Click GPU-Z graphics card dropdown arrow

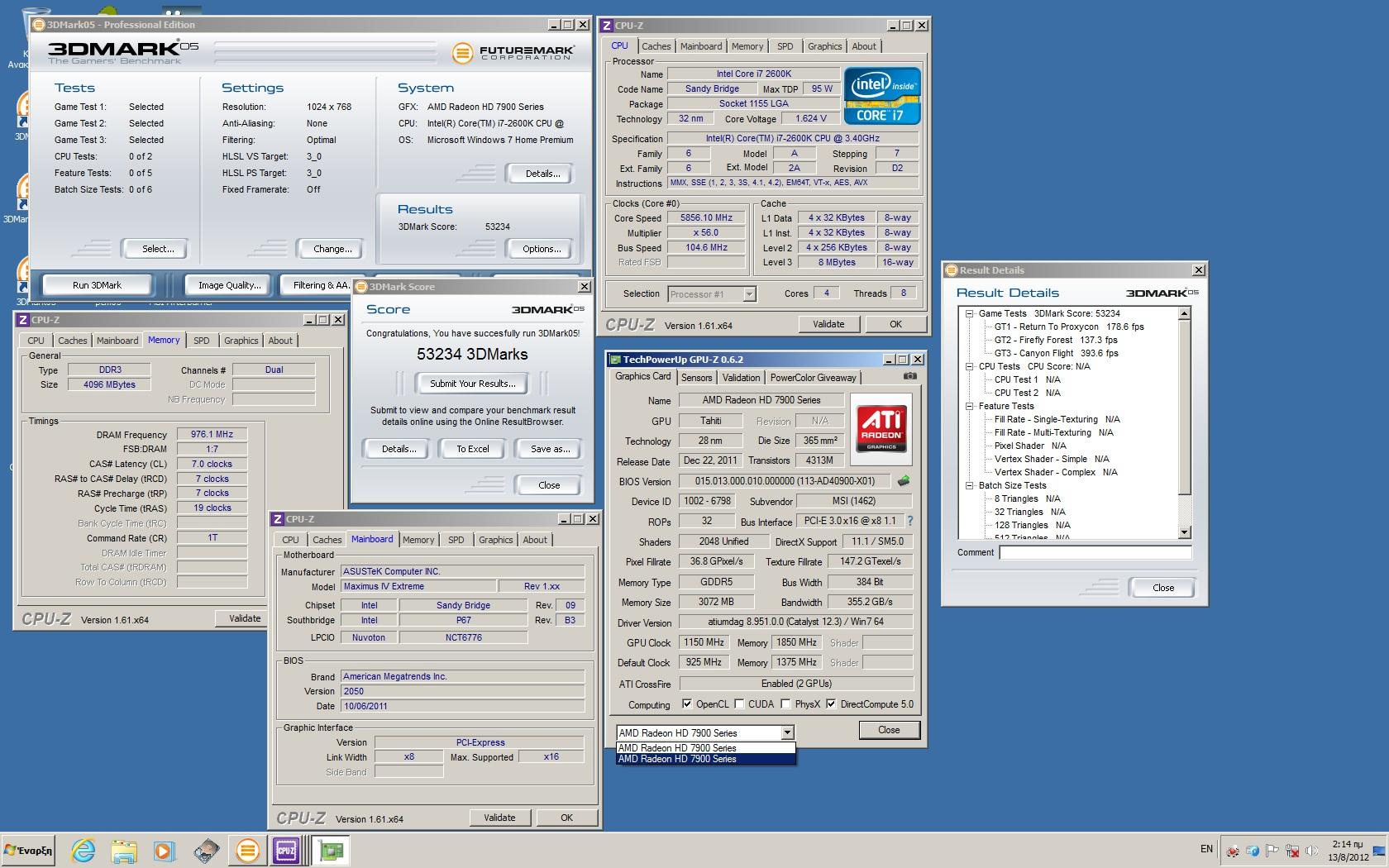[787, 732]
